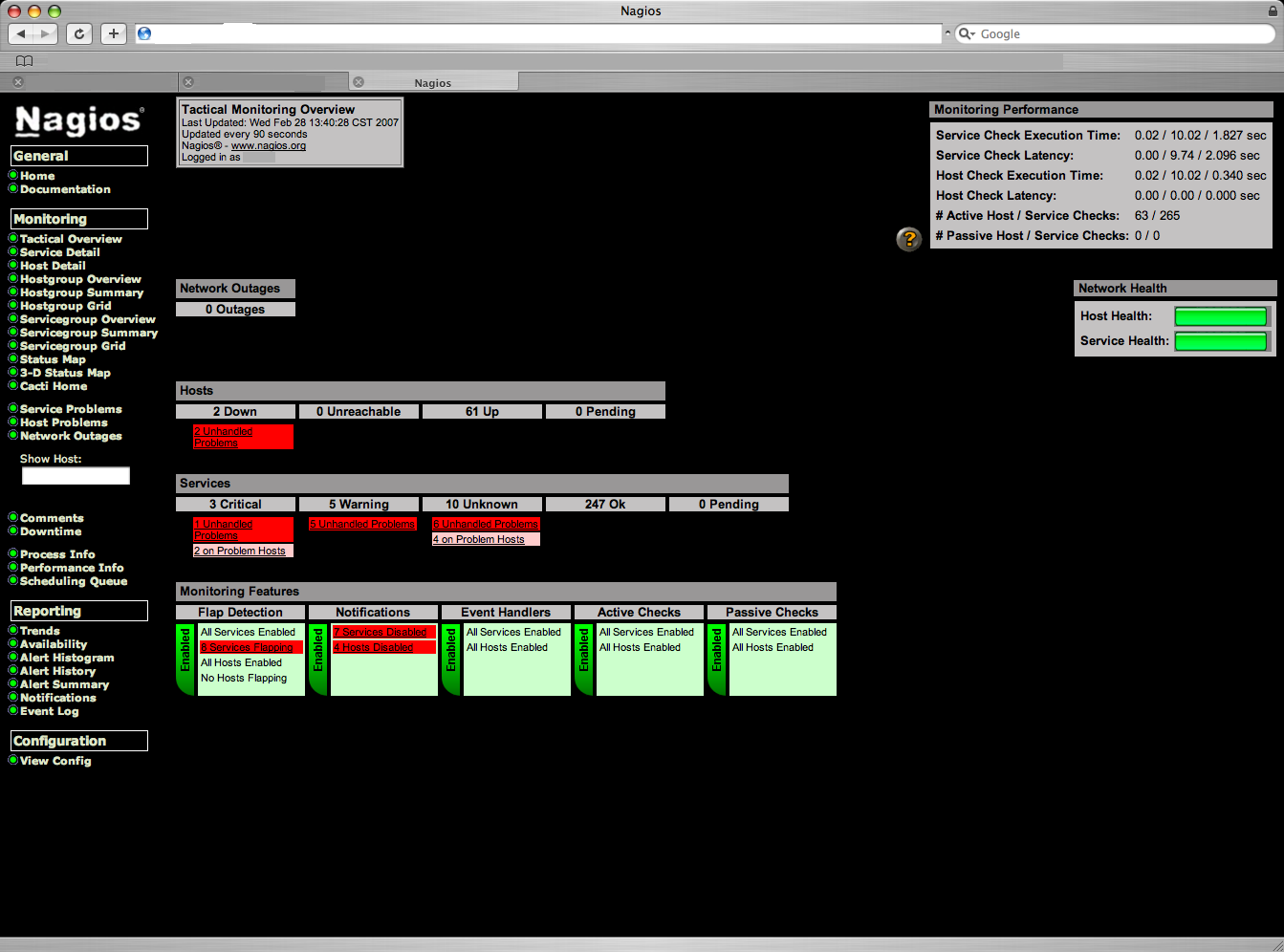The image size is (1284, 952).
Task: Open the hosts 2 Unhandled Problems link
Action: click(x=224, y=437)
